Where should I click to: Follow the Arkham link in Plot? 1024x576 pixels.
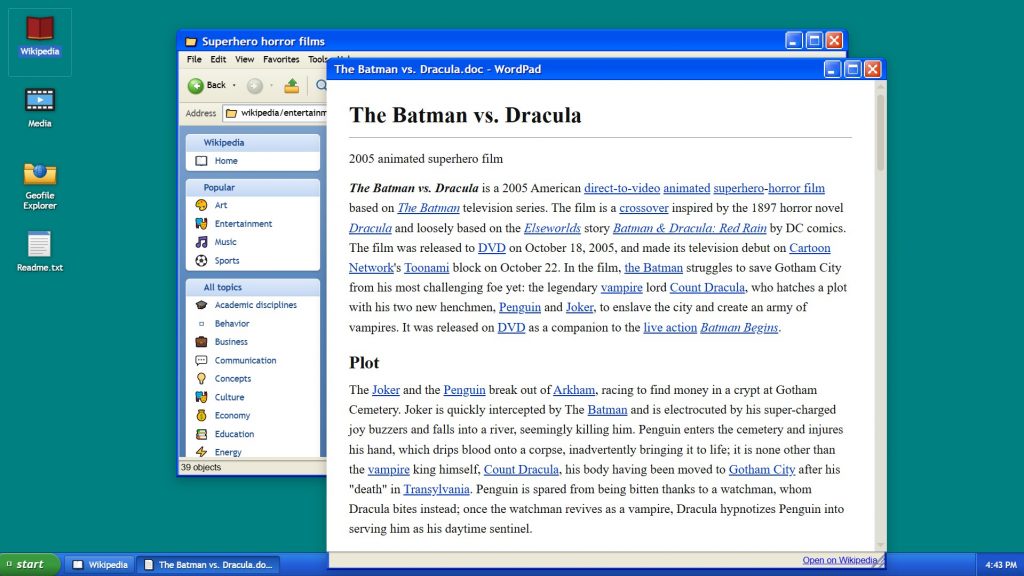pos(573,390)
